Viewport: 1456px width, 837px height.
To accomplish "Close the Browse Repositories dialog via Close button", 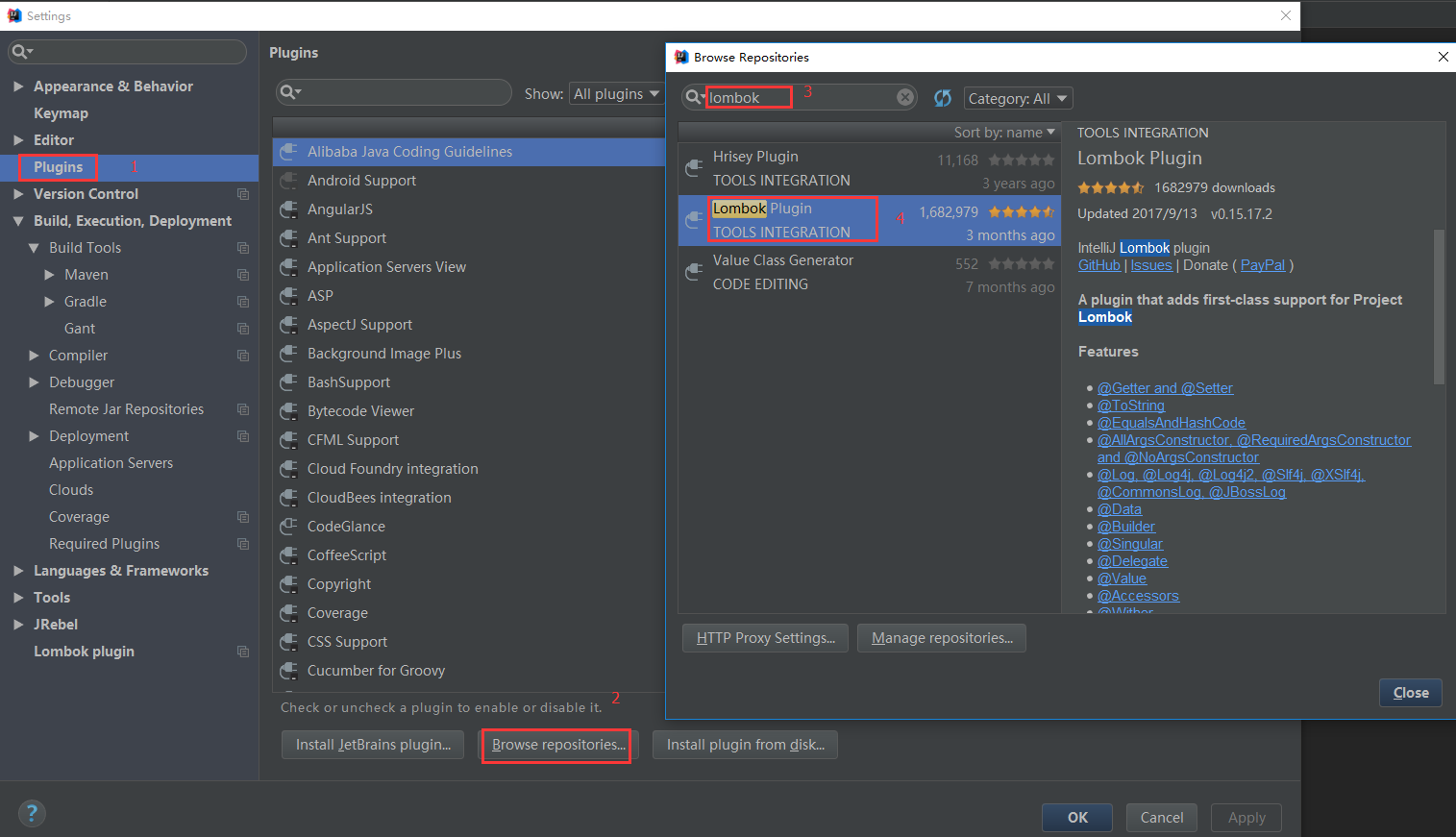I will (1411, 693).
